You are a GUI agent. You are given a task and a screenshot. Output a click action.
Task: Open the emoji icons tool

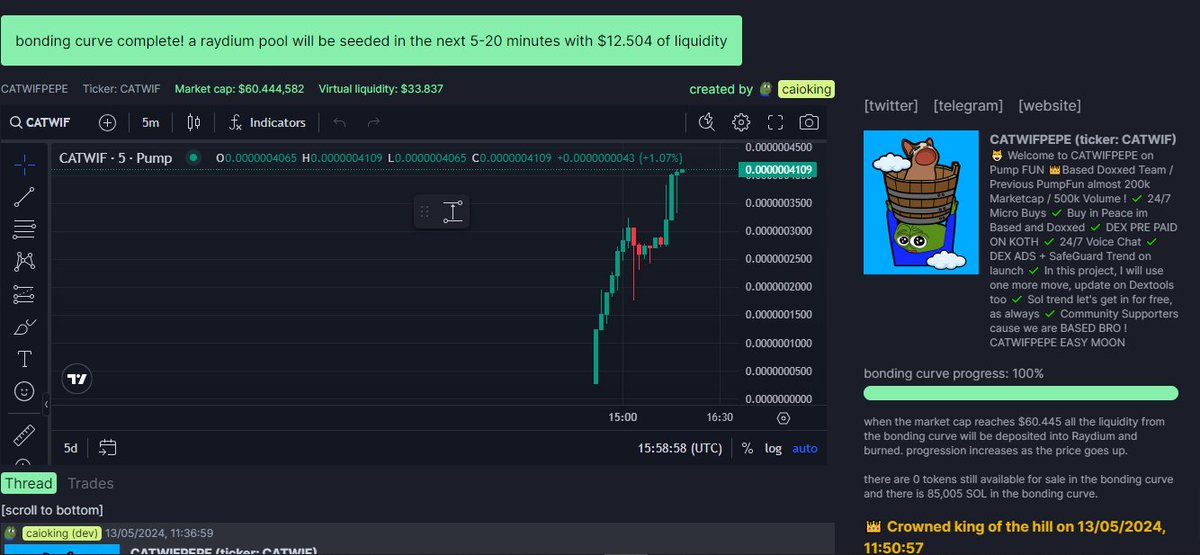coord(25,391)
